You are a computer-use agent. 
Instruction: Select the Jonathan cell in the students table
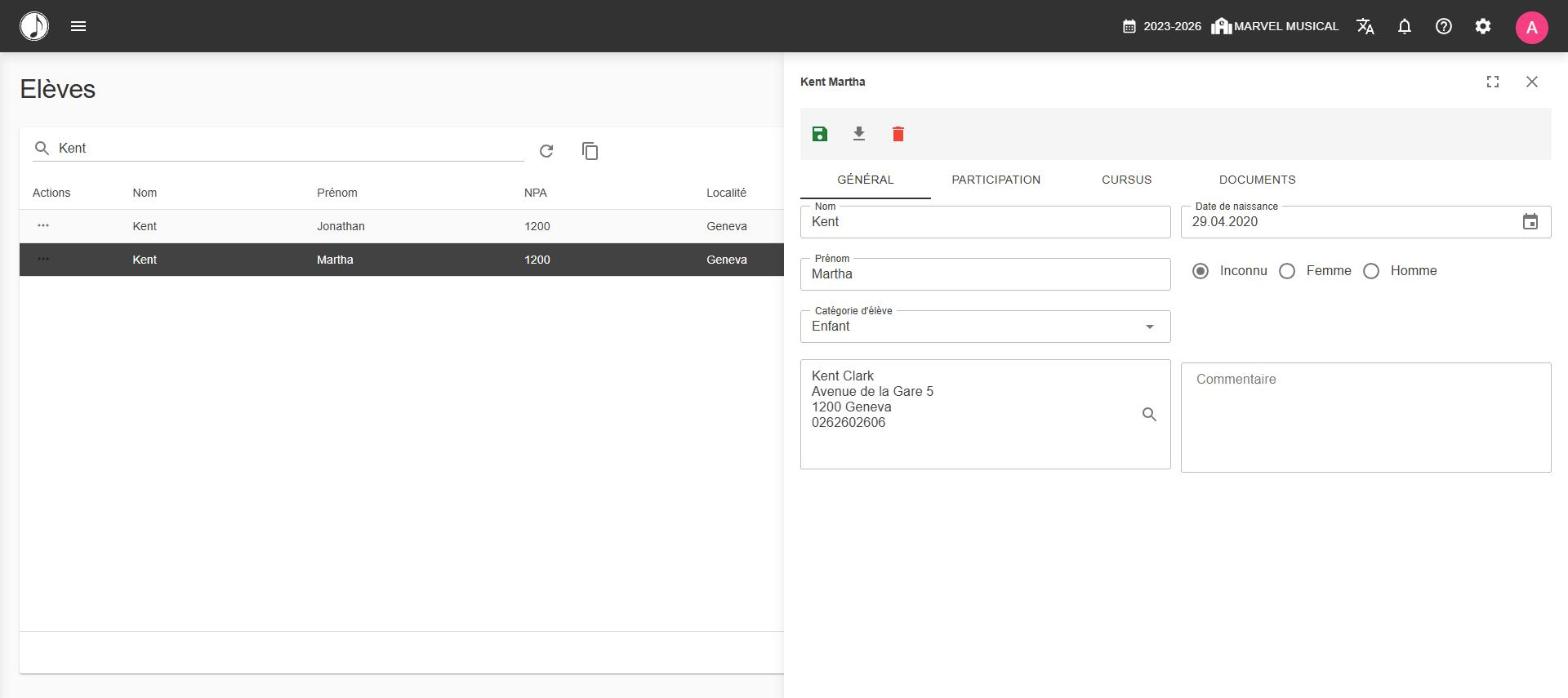point(341,226)
